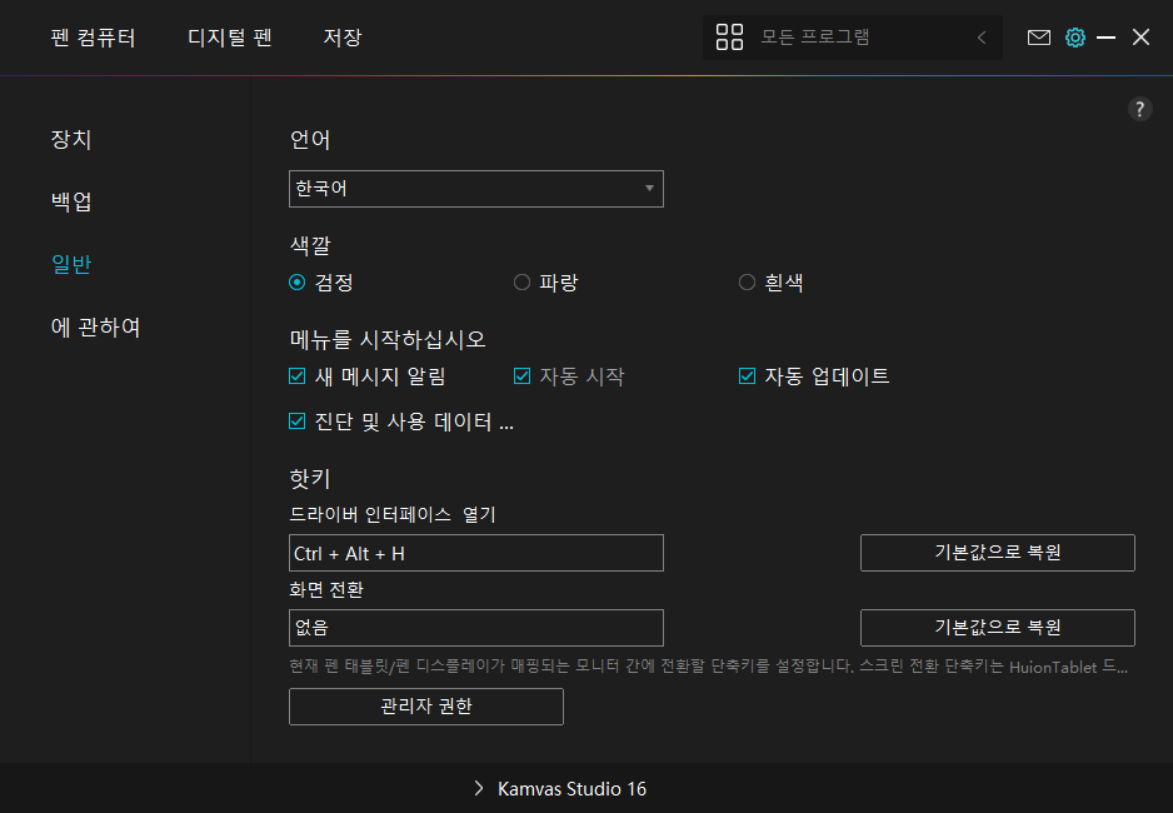Image resolution: width=1173 pixels, height=813 pixels.
Task: Minimize the driver window
Action: 1106,38
